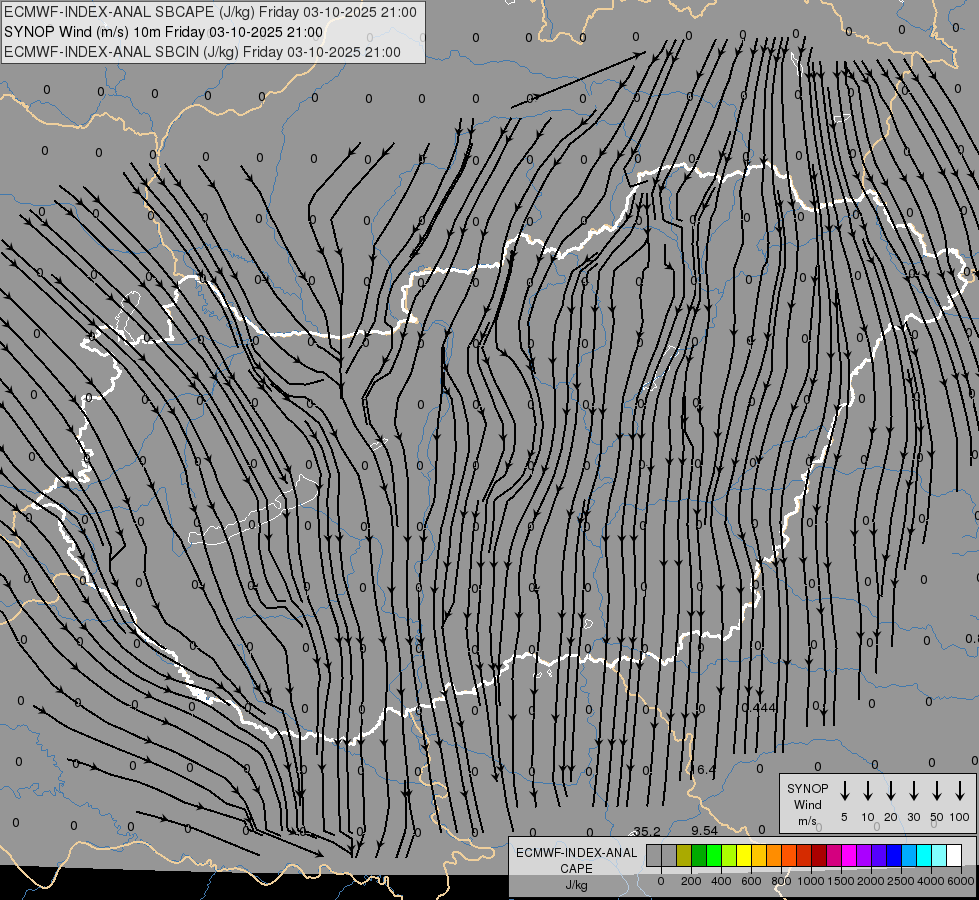Select the pure blue swatch before 2500
The width and height of the screenshot is (979, 900).
coord(893,856)
